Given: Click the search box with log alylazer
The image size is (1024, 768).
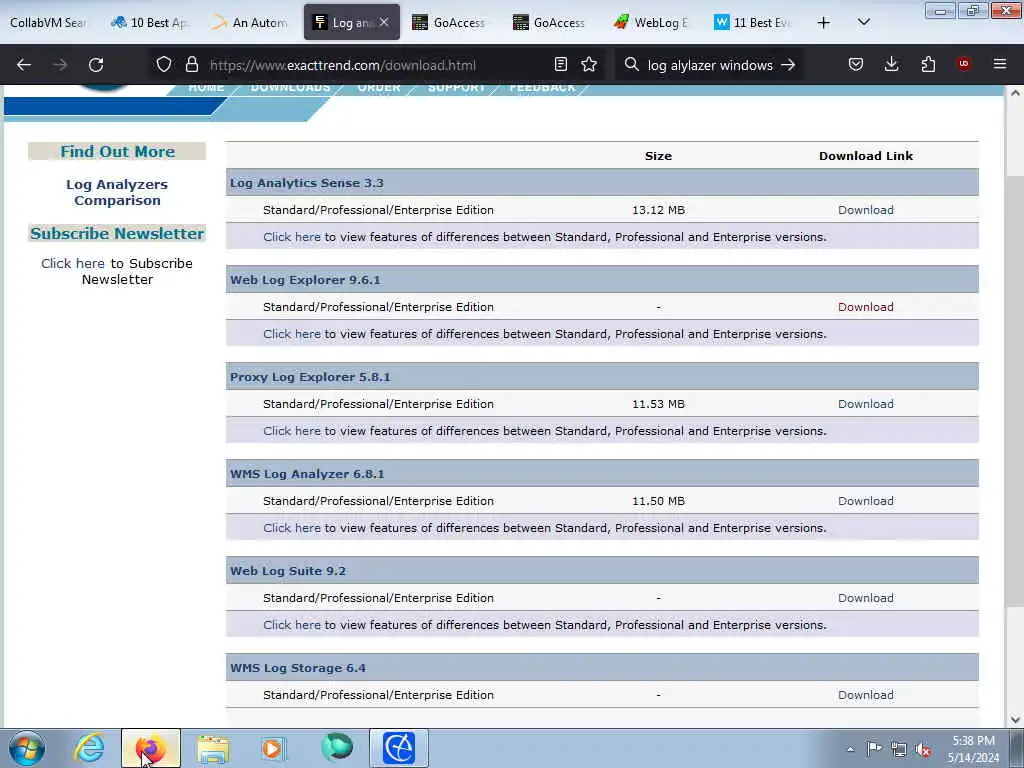Looking at the screenshot, I should click(x=710, y=65).
